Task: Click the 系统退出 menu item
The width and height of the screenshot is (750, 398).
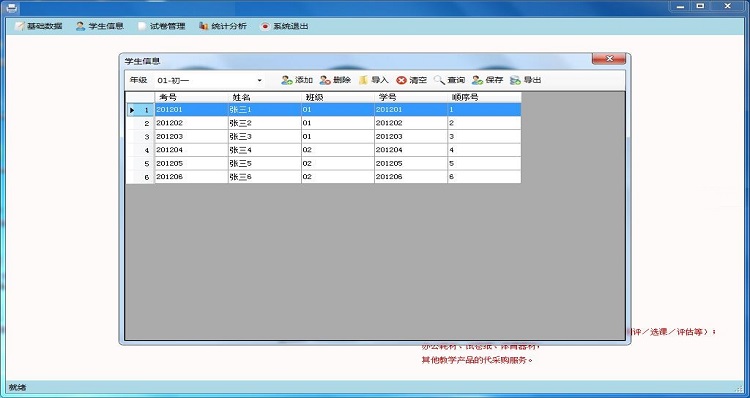Action: coord(285,26)
